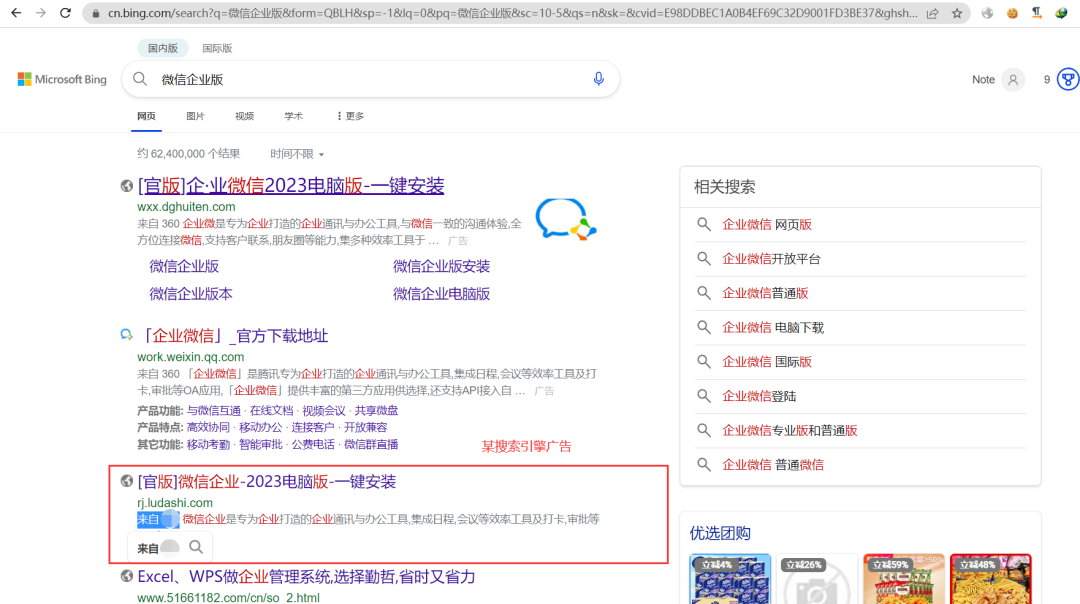Click related search 企业微信专业版和普通版
This screenshot has height=604, width=1080.
[x=789, y=430]
